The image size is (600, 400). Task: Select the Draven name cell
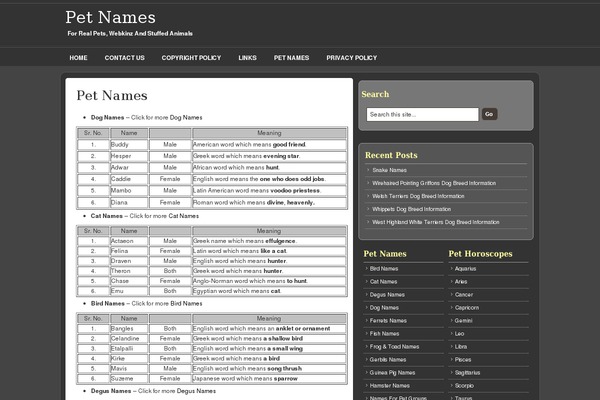pos(129,261)
